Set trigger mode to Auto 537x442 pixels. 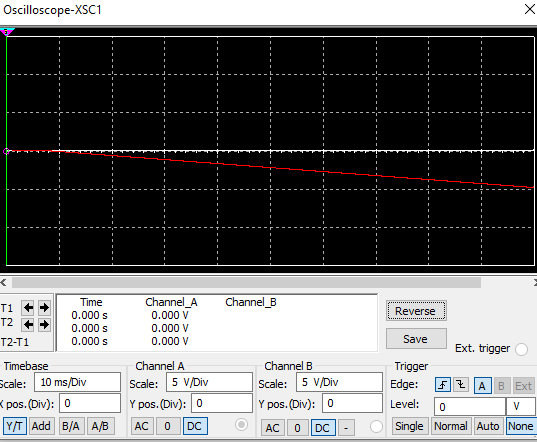coord(488,426)
